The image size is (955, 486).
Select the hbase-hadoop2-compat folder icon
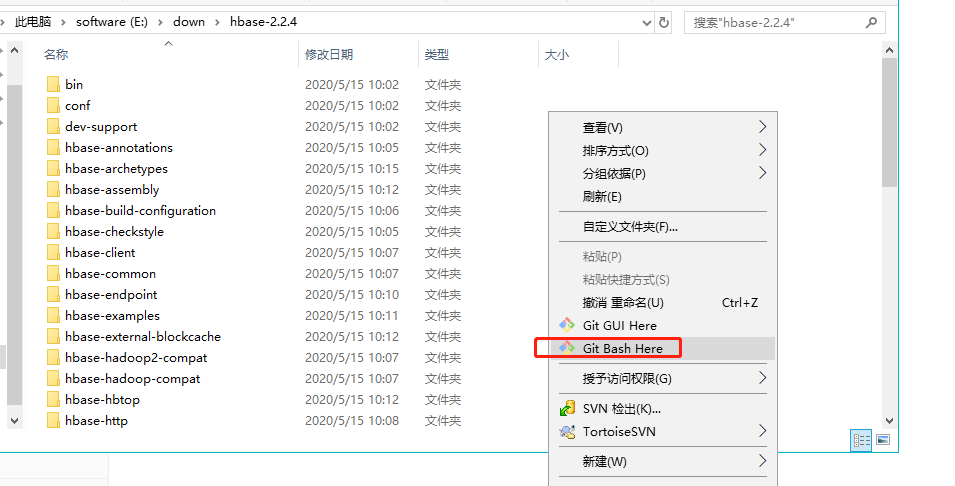tap(53, 357)
